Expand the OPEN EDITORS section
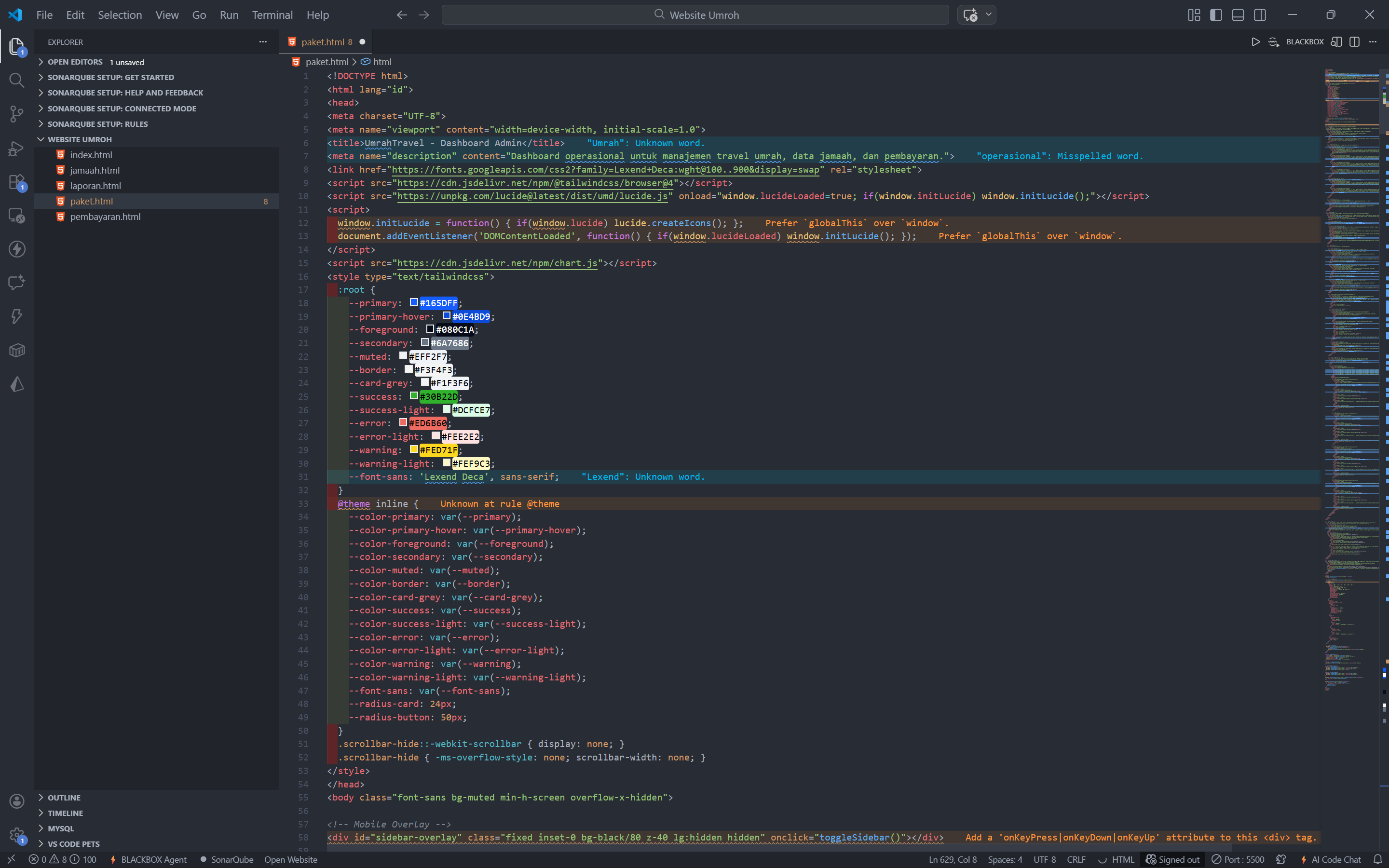Viewport: 1389px width, 868px height. pos(75,62)
